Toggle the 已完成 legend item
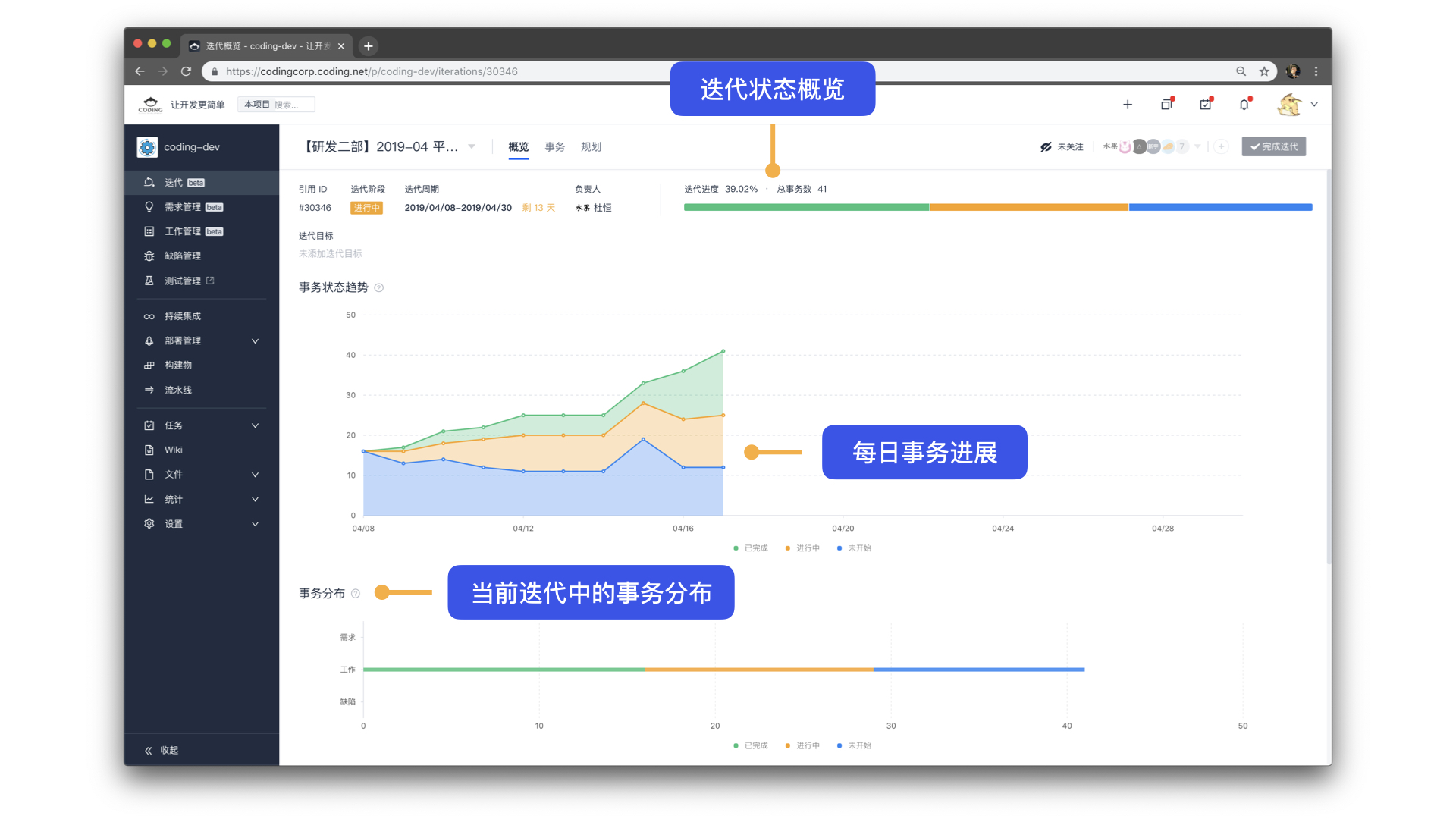The height and width of the screenshot is (819, 1456). [x=751, y=548]
